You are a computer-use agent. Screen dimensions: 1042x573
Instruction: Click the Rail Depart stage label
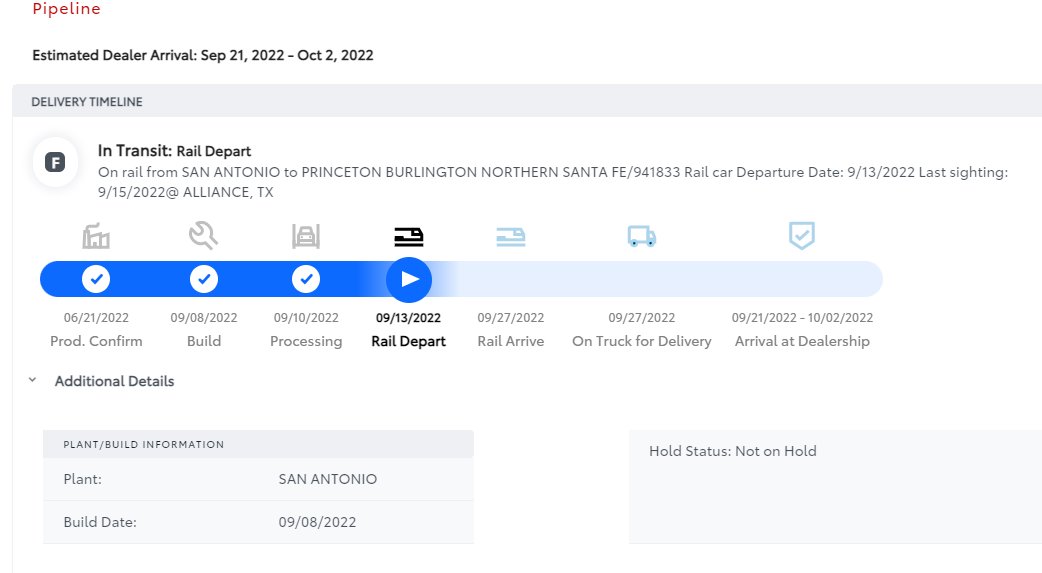[x=408, y=341]
